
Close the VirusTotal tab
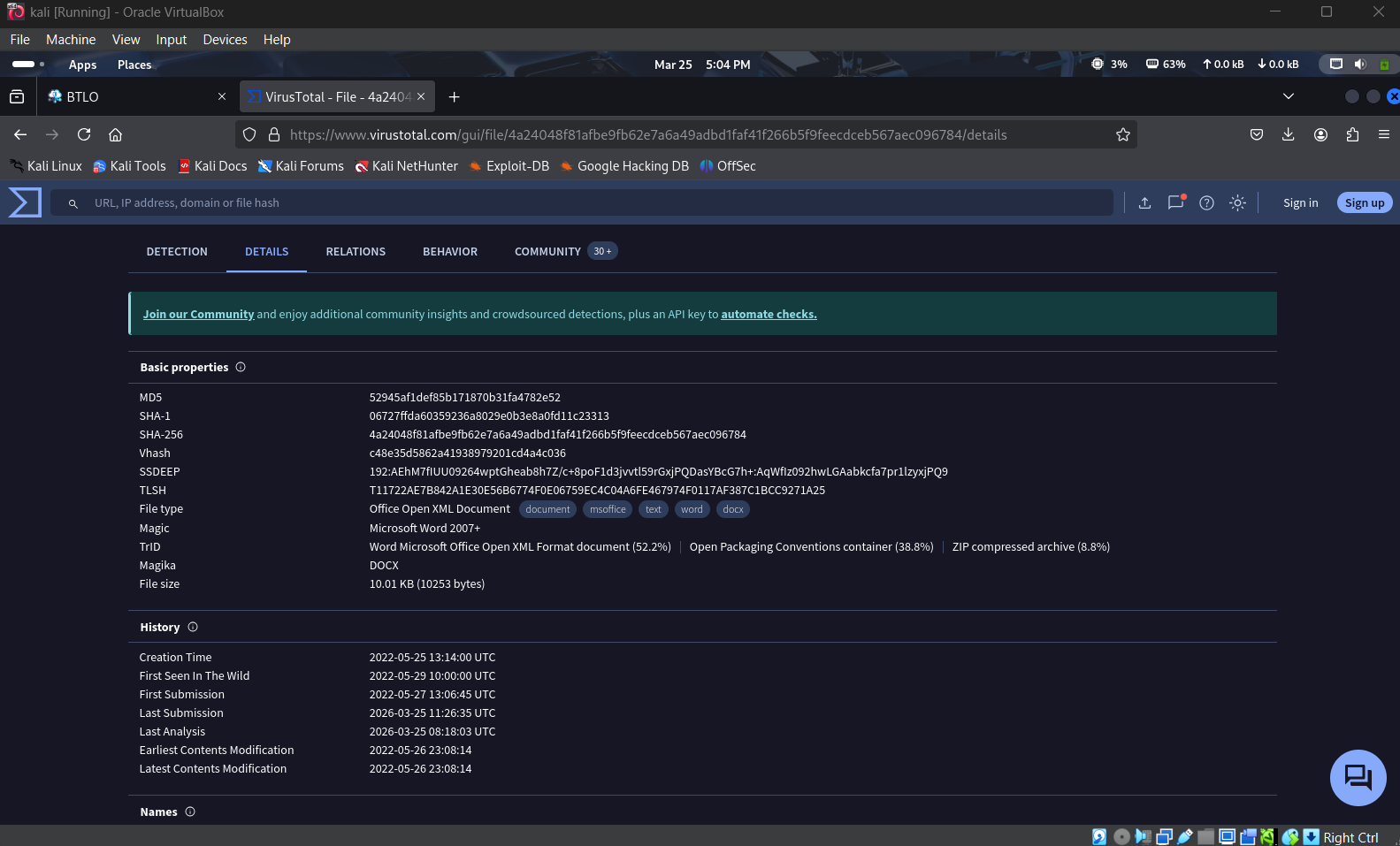pos(421,96)
